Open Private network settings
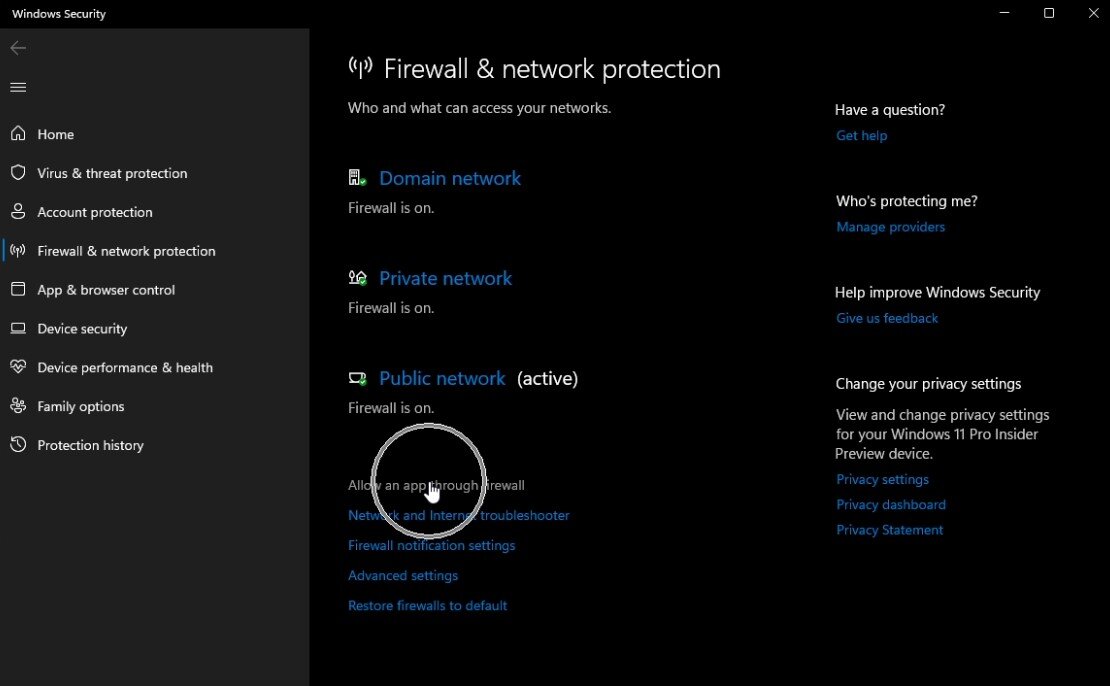Screen dimensions: 1110x686 (445, 278)
